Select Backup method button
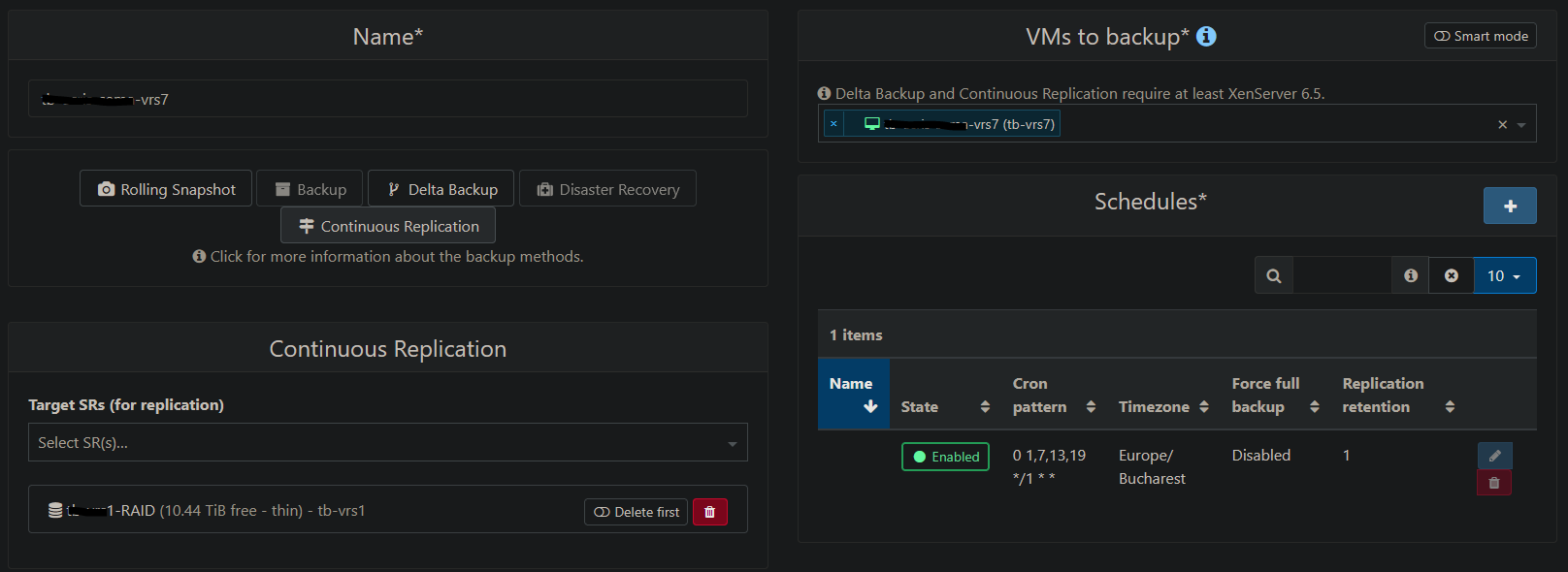Image resolution: width=1568 pixels, height=572 pixels. (310, 189)
